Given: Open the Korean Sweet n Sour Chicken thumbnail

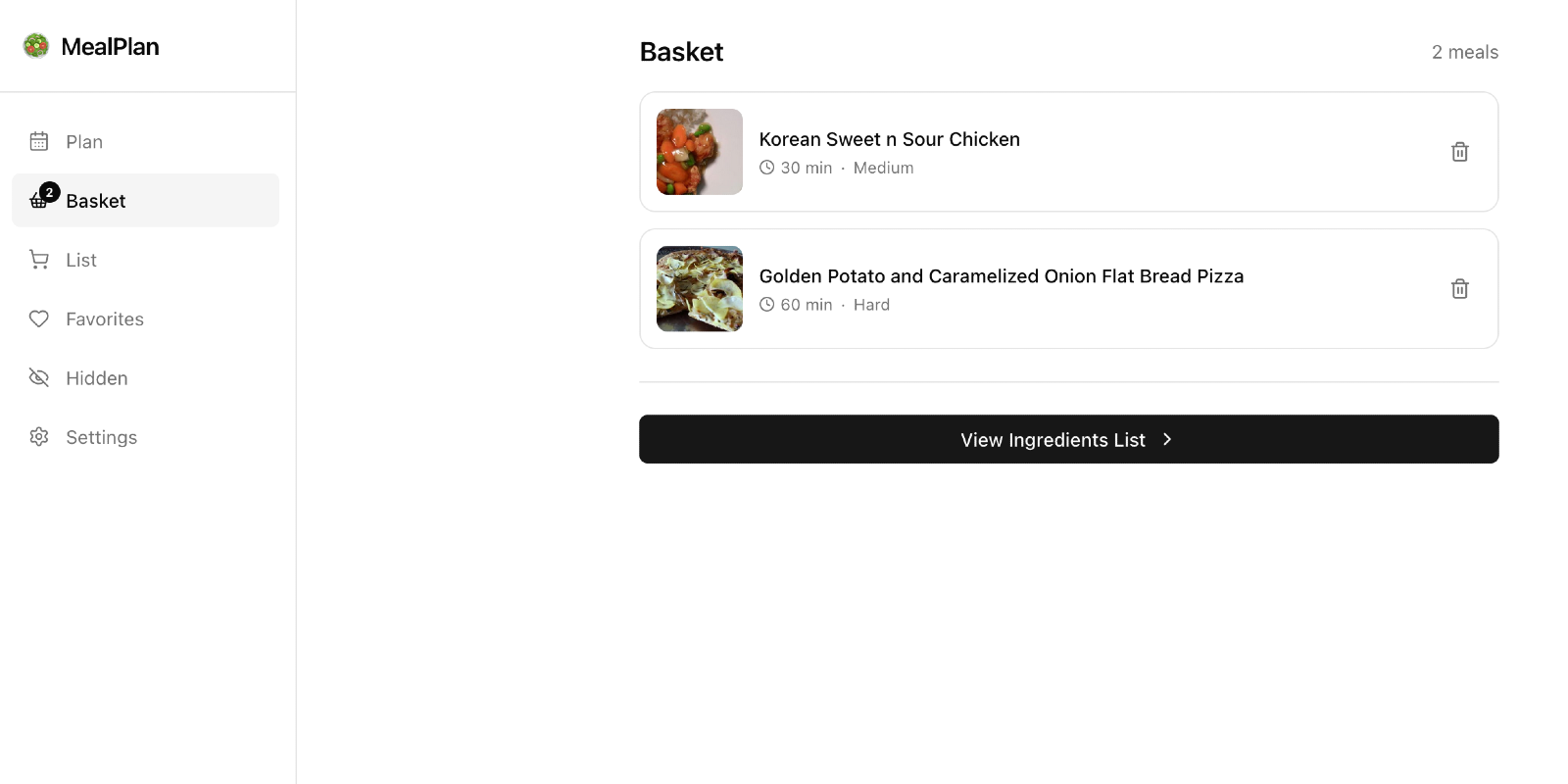Looking at the screenshot, I should (700, 152).
